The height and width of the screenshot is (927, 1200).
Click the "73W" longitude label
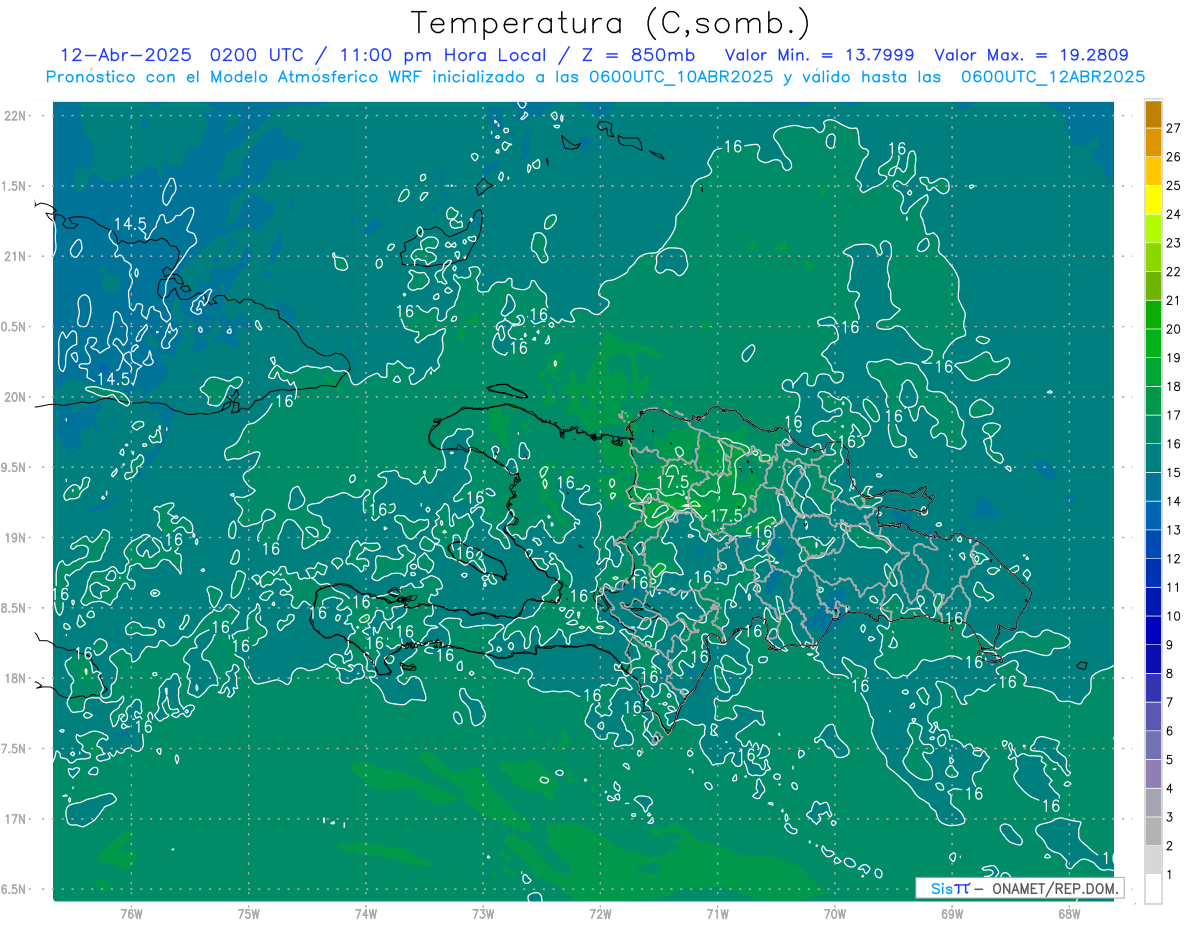[x=483, y=912]
